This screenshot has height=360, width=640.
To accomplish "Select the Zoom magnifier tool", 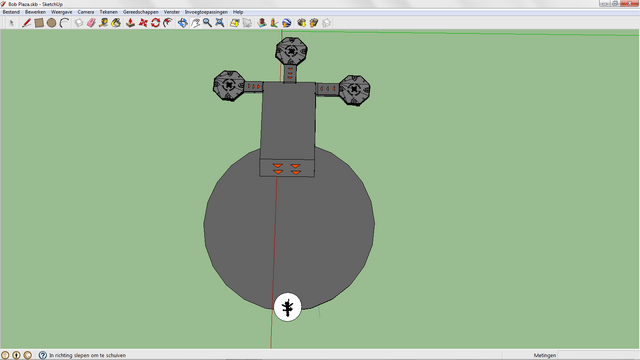I will tap(207, 23).
